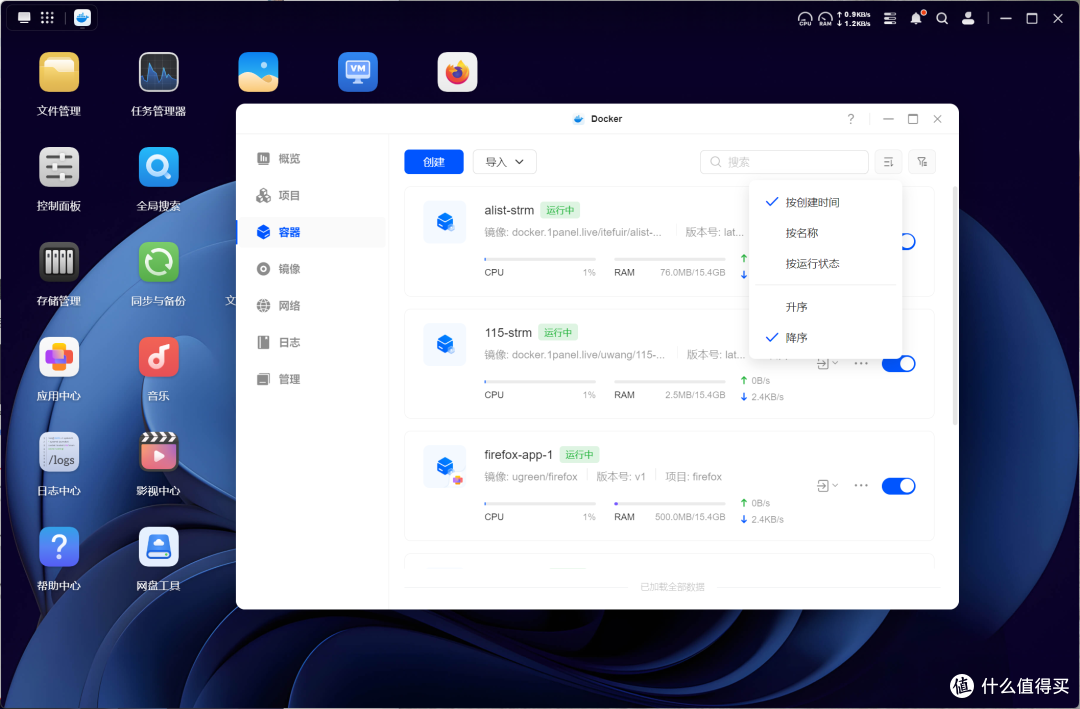Open the alist-strm container name

pyautogui.click(x=509, y=210)
